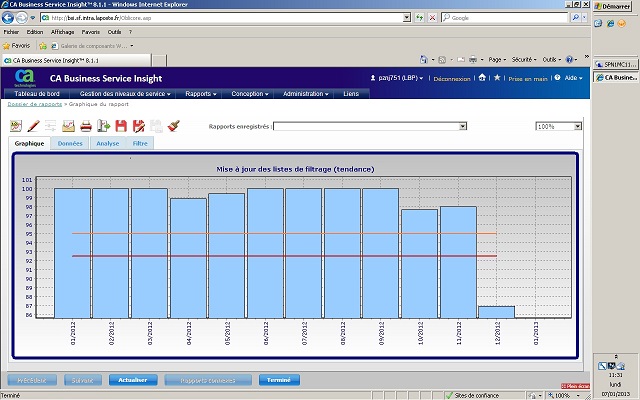
Task: Click the home icon in blue header
Action: point(482,78)
